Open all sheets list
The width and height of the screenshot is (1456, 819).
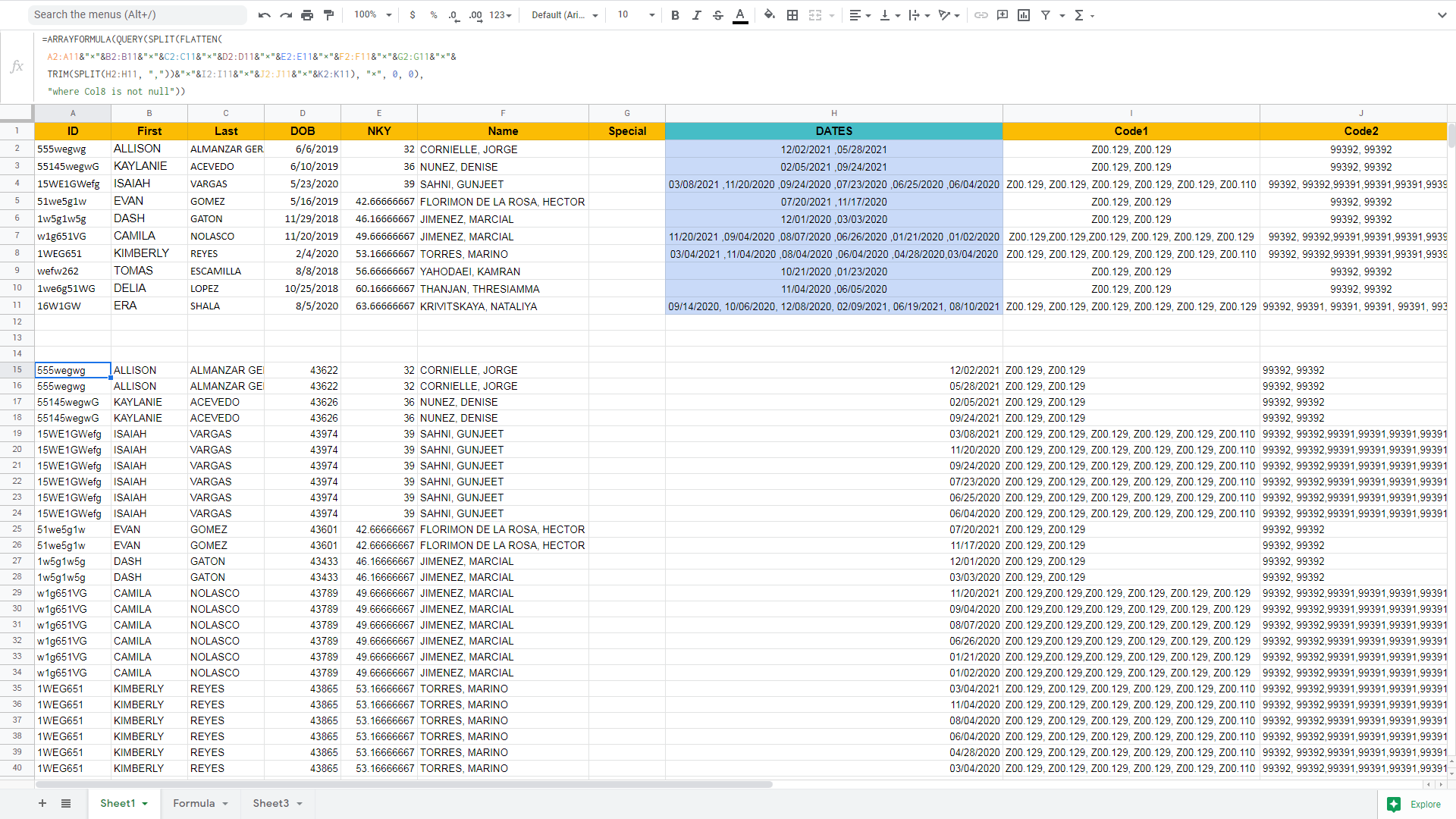click(66, 804)
